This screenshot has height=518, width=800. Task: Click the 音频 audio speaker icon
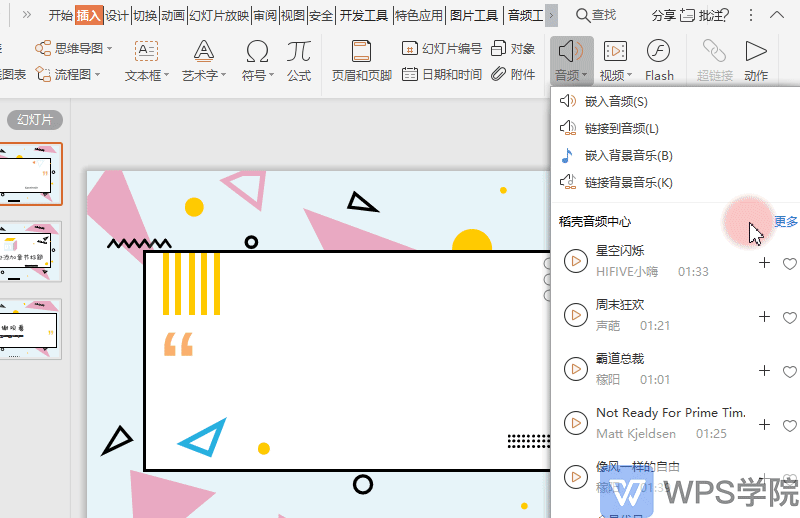(571, 51)
